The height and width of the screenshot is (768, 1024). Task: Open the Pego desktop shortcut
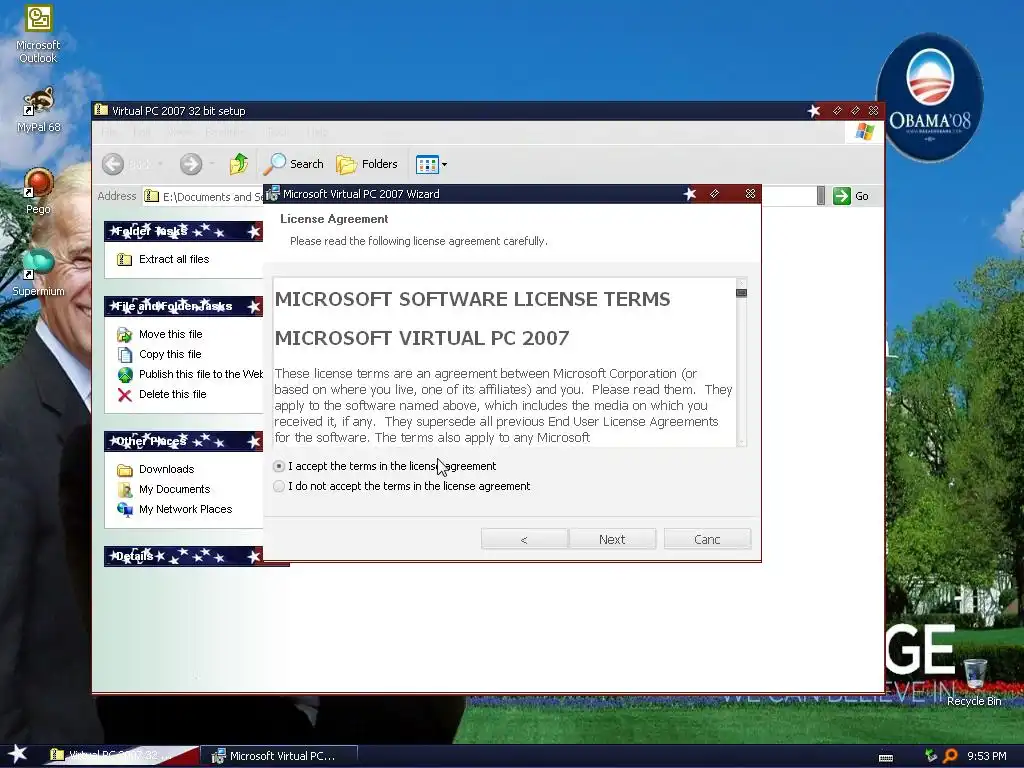click(x=38, y=191)
